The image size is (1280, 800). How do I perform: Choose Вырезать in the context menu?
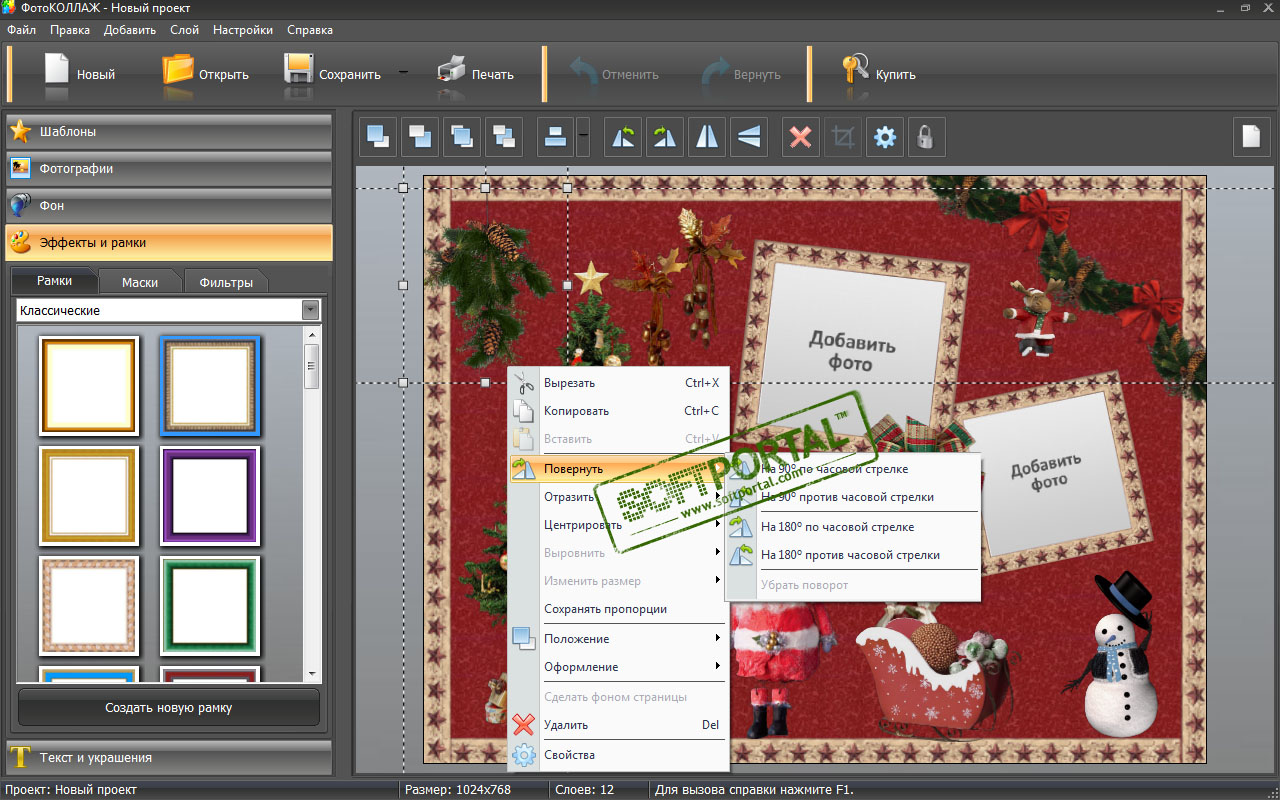619,383
